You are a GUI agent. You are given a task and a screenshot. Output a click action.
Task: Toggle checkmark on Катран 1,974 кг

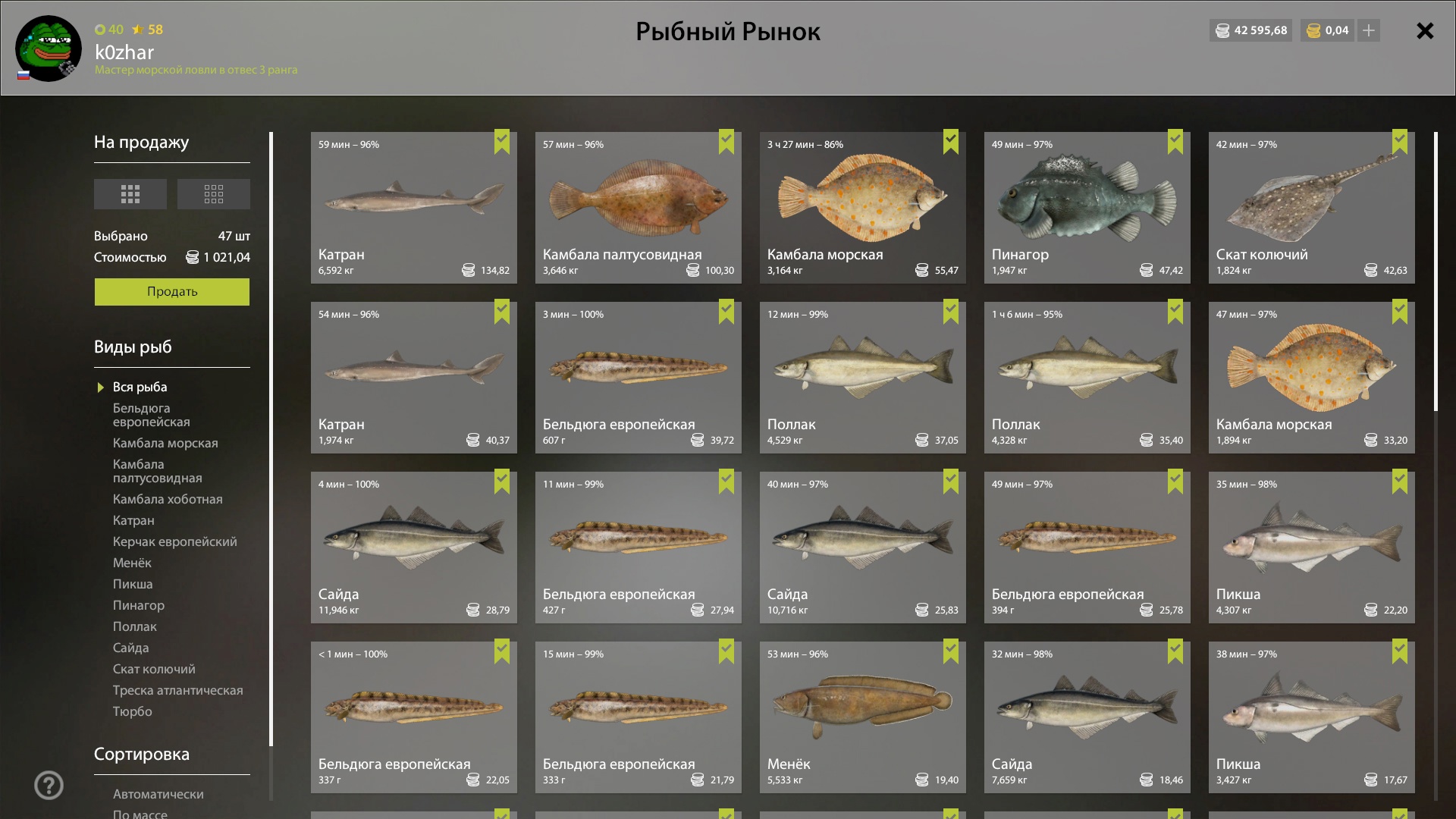502,312
